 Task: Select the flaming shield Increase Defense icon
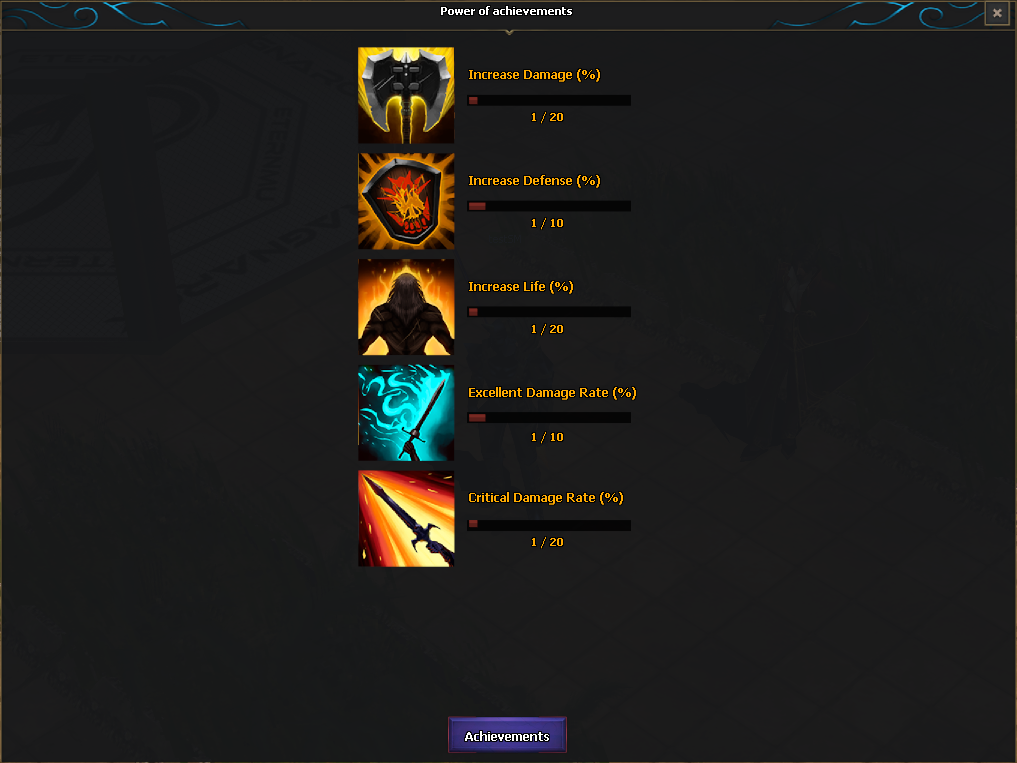pyautogui.click(x=406, y=201)
